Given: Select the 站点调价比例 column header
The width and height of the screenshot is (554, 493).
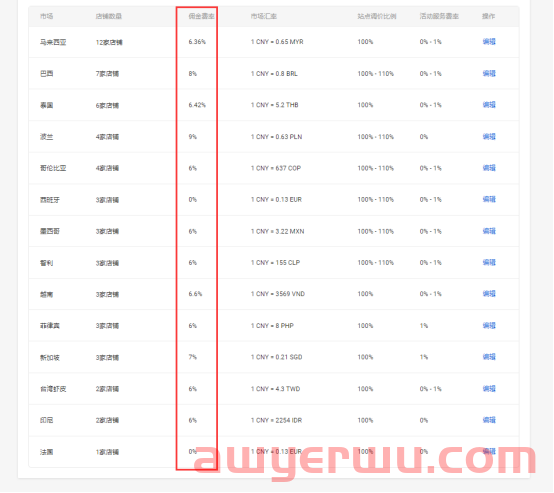Looking at the screenshot, I should [x=377, y=16].
